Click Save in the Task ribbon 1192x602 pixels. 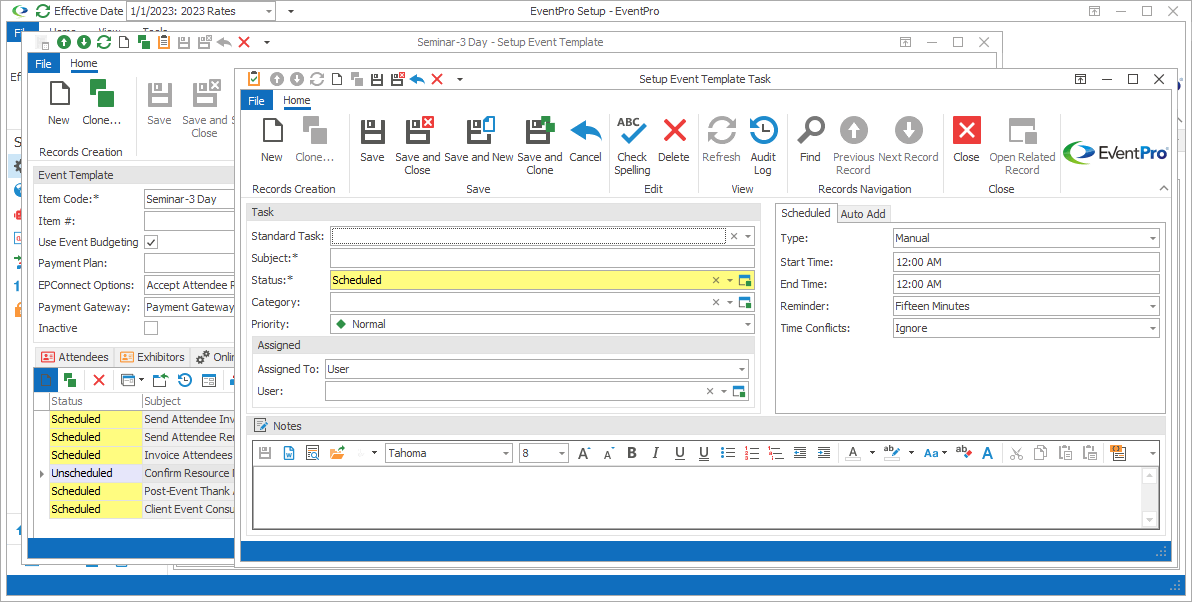pyautogui.click(x=372, y=140)
